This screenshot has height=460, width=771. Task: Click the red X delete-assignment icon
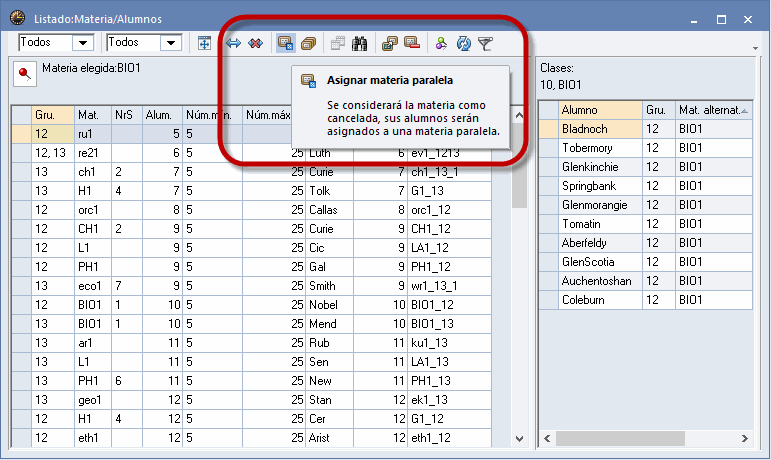click(255, 43)
